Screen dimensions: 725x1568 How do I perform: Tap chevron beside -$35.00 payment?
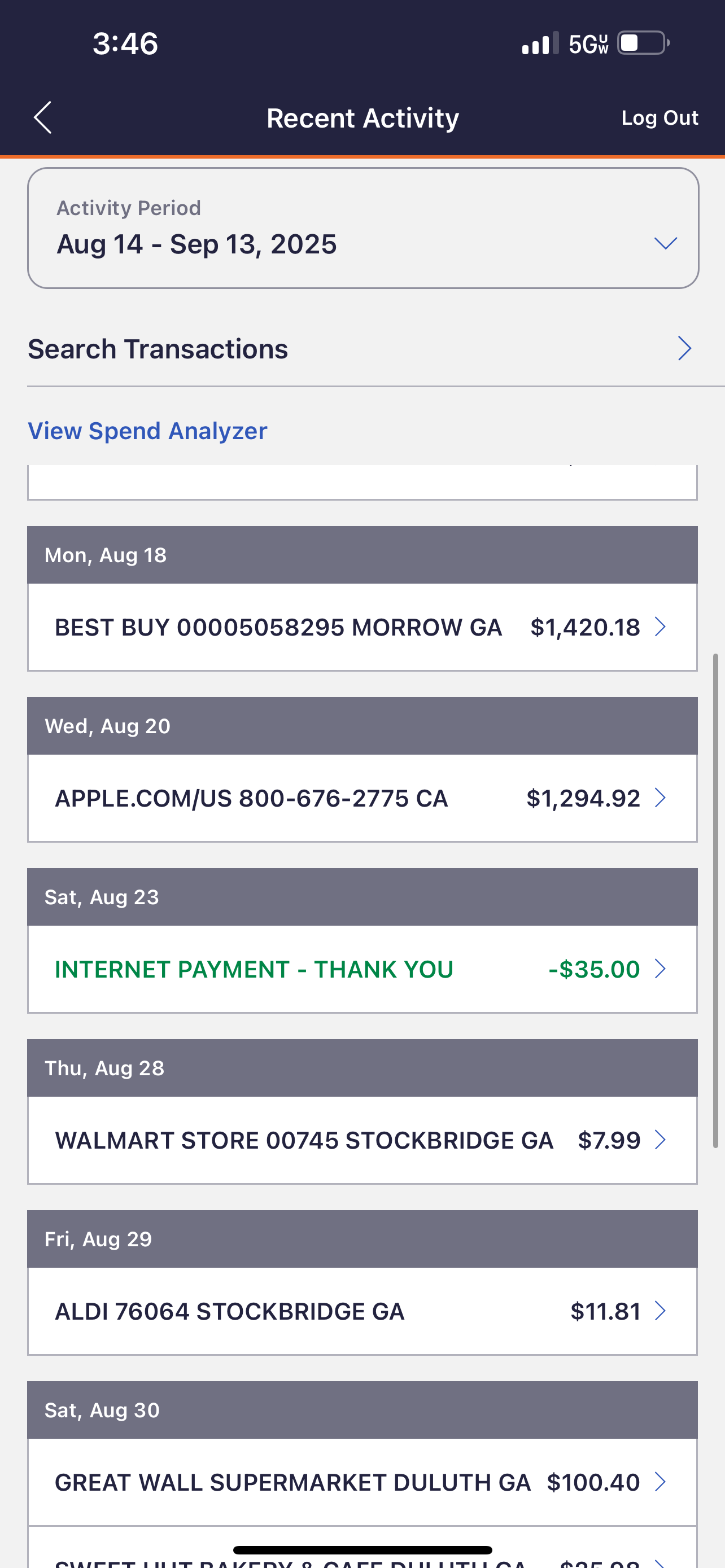[x=660, y=969]
